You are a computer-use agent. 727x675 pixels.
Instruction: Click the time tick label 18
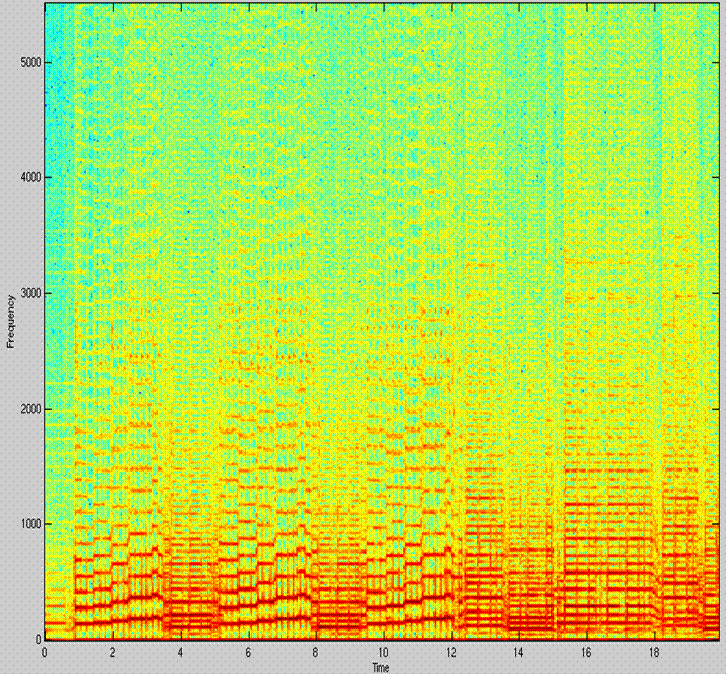[x=654, y=653]
